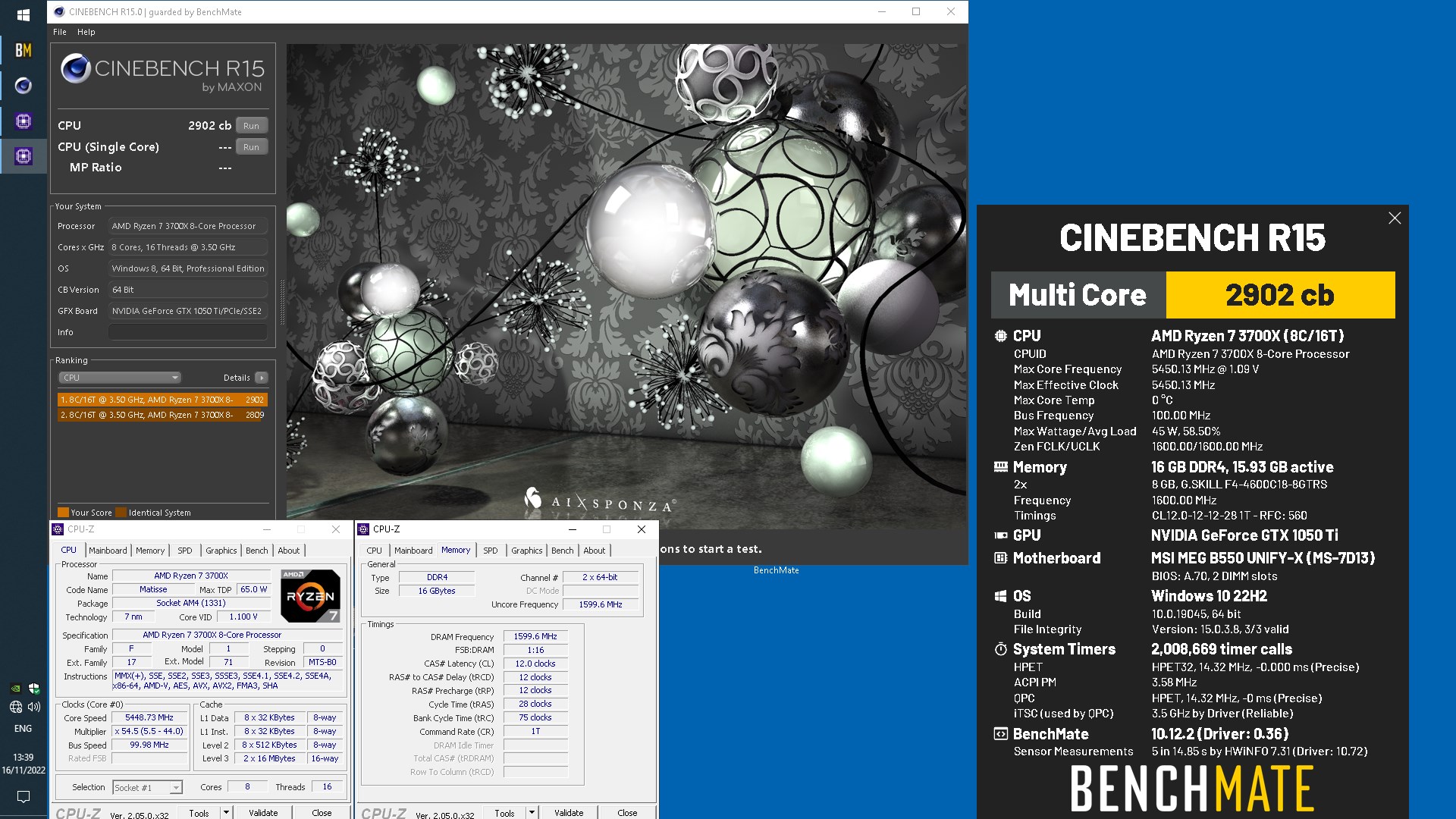This screenshot has width=1456, height=819.
Task: Click the Multiplier value x 54.5
Action: coord(149,731)
